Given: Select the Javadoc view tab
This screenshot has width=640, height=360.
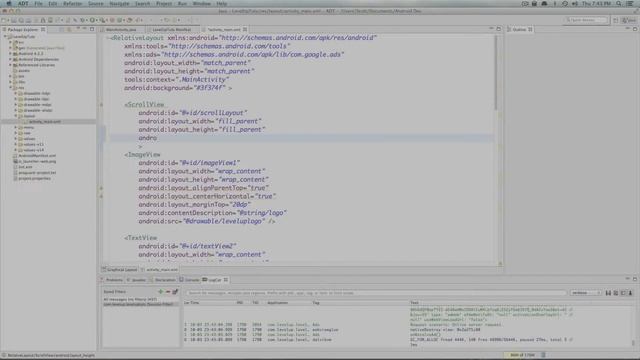Looking at the screenshot, I should click(138, 280).
